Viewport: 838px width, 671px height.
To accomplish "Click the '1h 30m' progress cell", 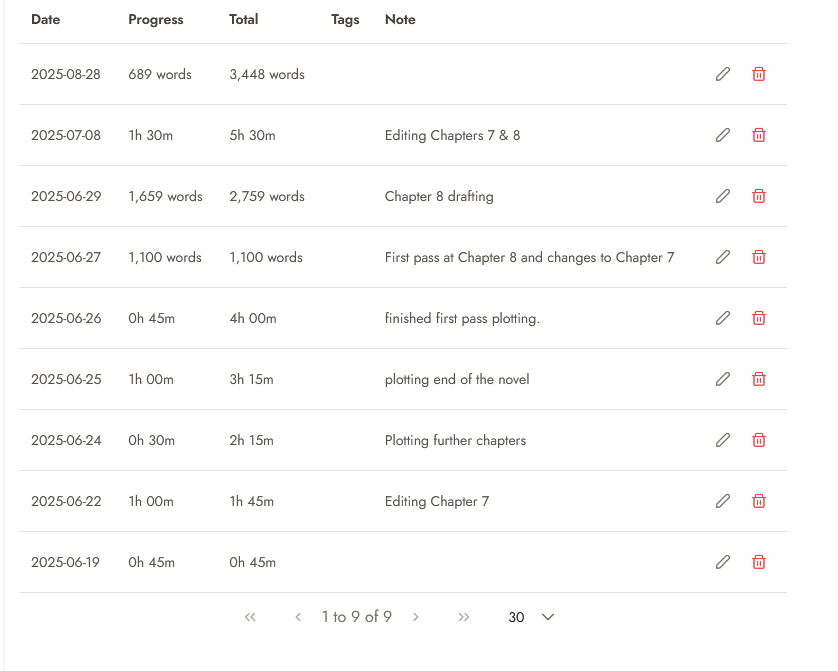I will (x=151, y=135).
